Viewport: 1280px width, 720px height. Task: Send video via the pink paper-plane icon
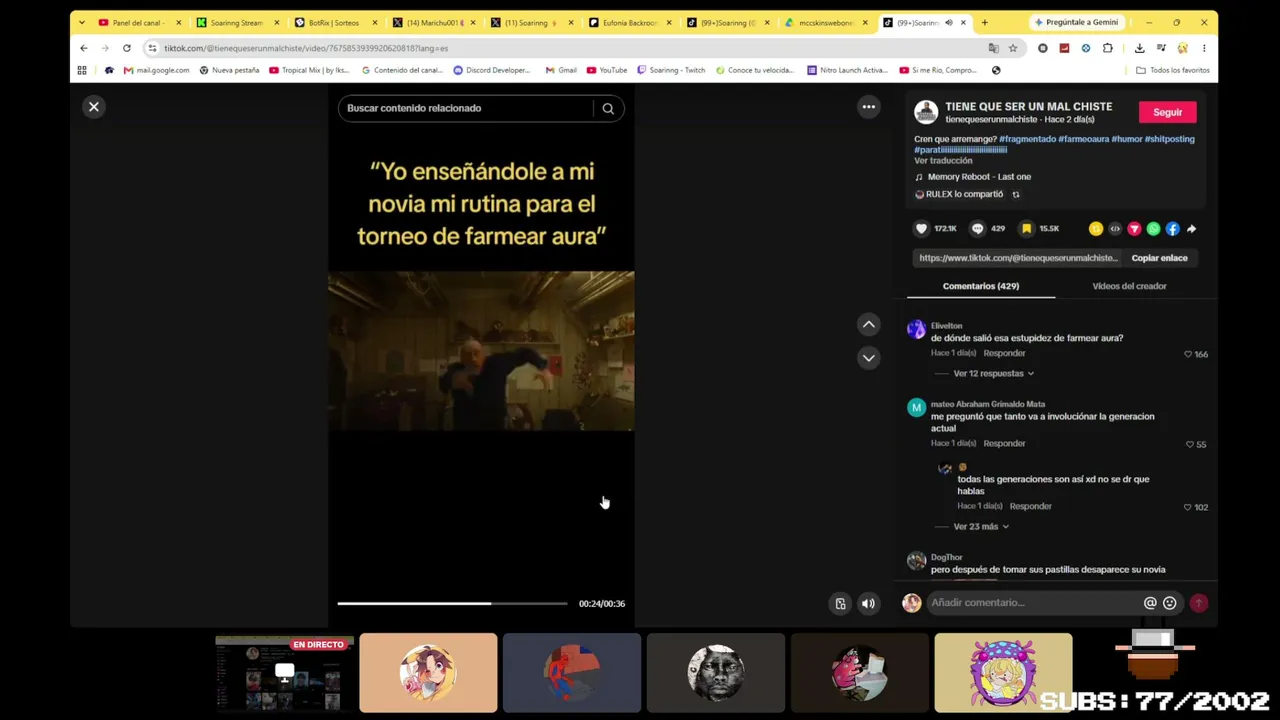pos(1134,229)
